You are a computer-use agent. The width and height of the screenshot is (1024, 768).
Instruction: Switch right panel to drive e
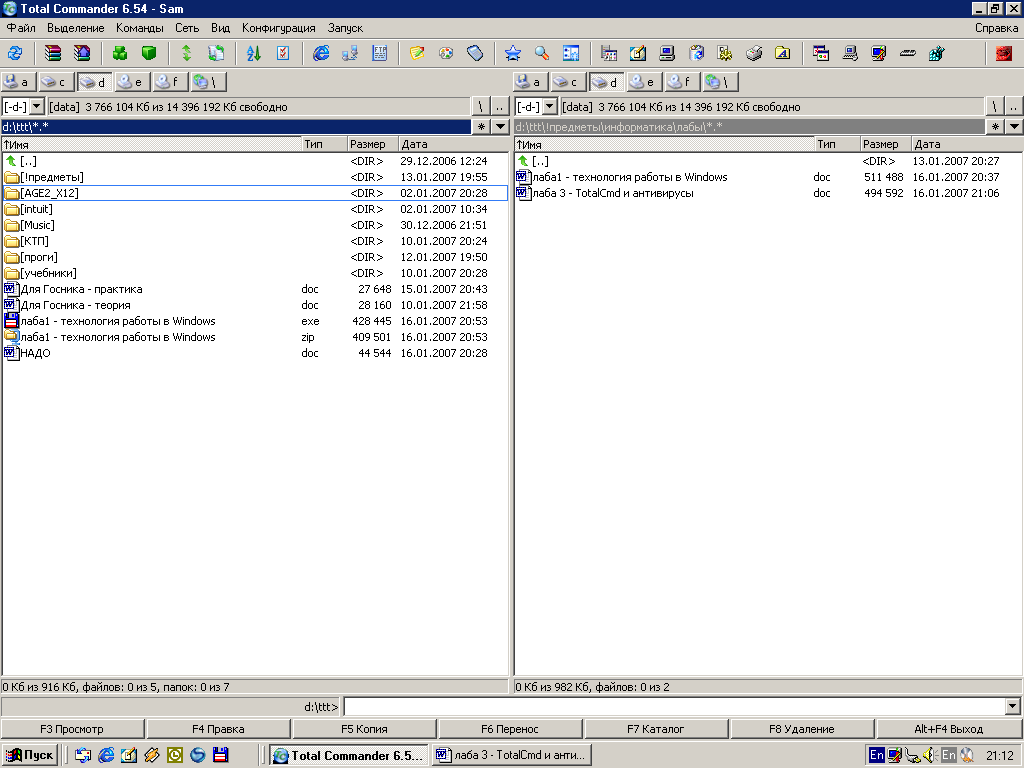[644, 82]
